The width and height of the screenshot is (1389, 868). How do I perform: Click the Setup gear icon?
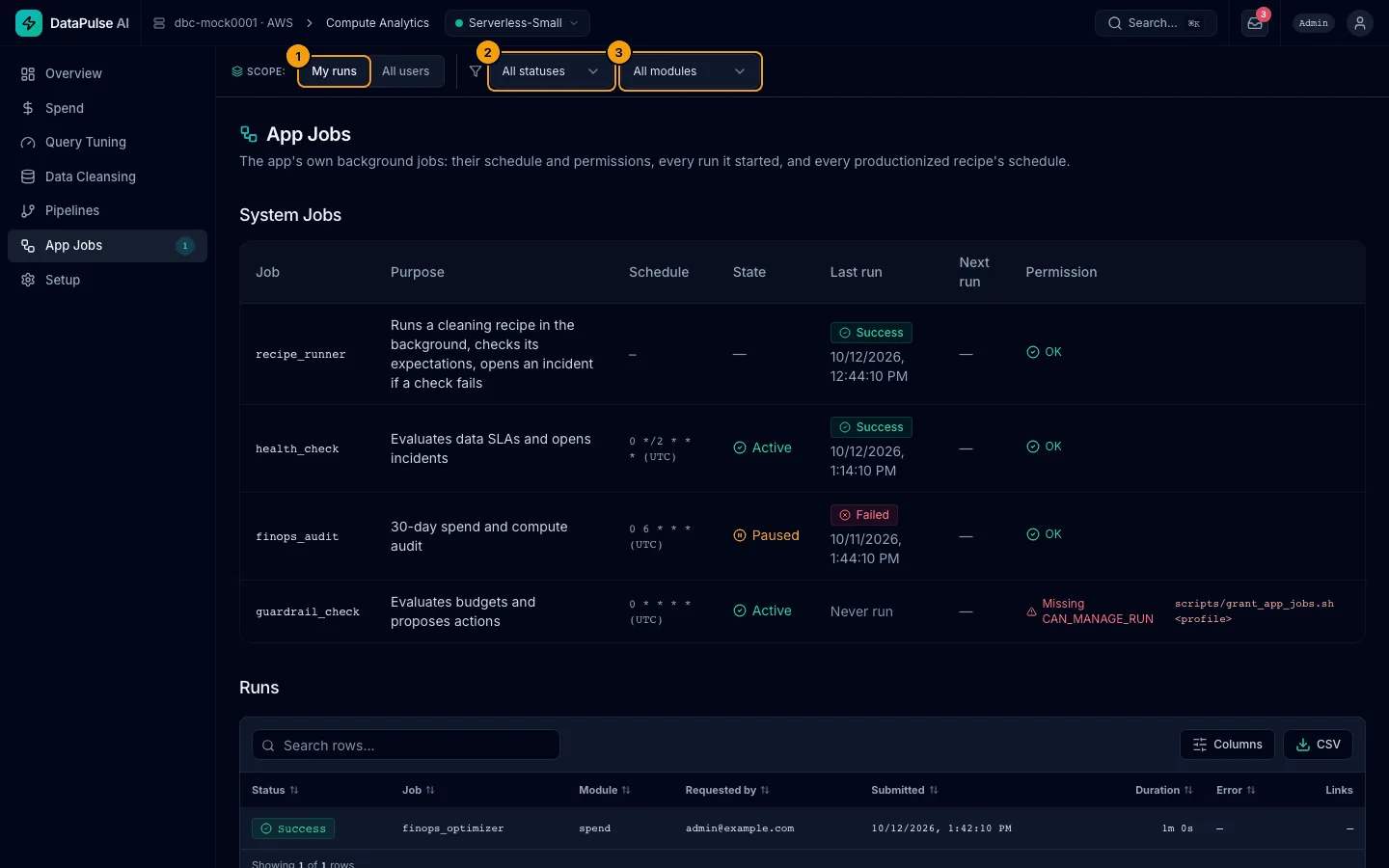(28, 280)
